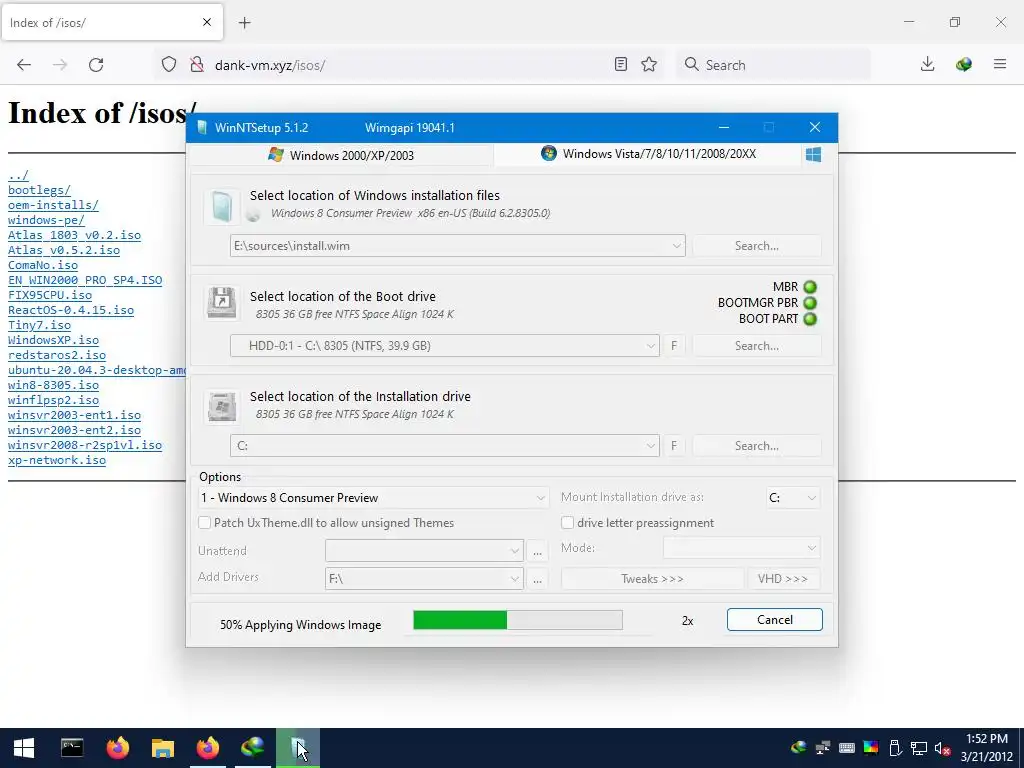Click the Safely Remove Hardware tray icon
The height and width of the screenshot is (768, 1024).
tap(895, 748)
